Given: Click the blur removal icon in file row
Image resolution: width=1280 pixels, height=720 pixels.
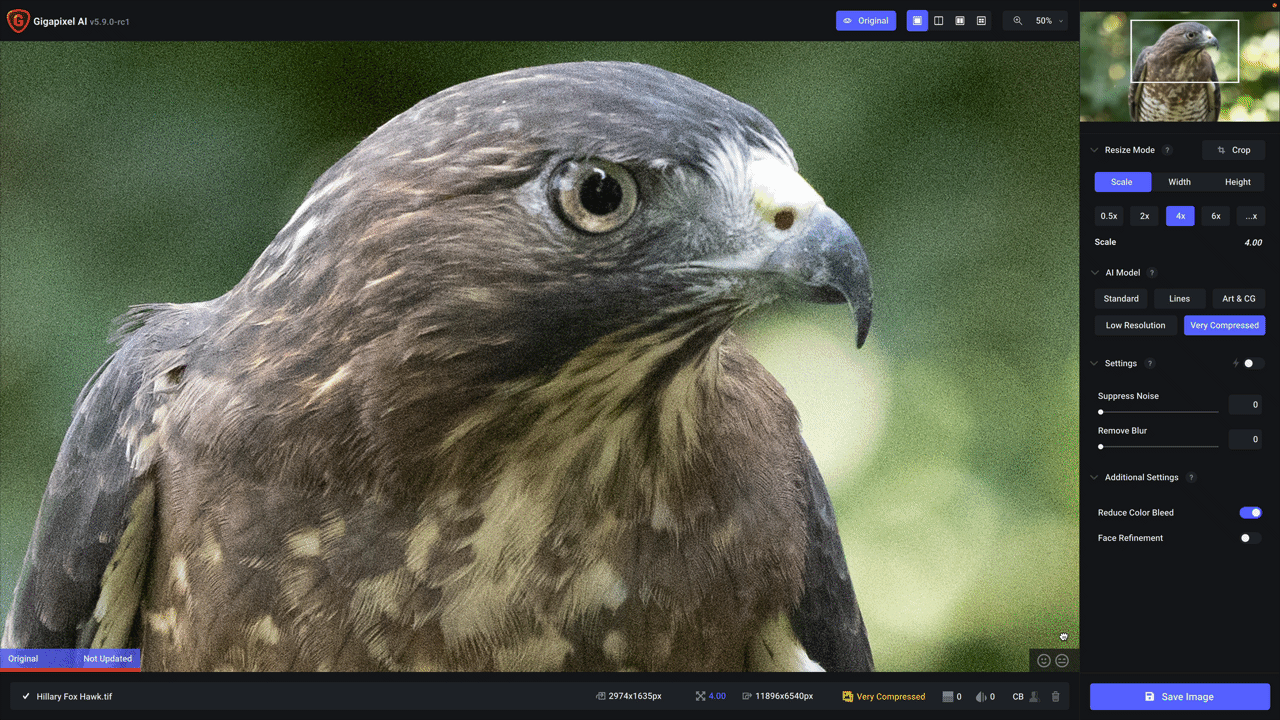Looking at the screenshot, I should pyautogui.click(x=982, y=696).
